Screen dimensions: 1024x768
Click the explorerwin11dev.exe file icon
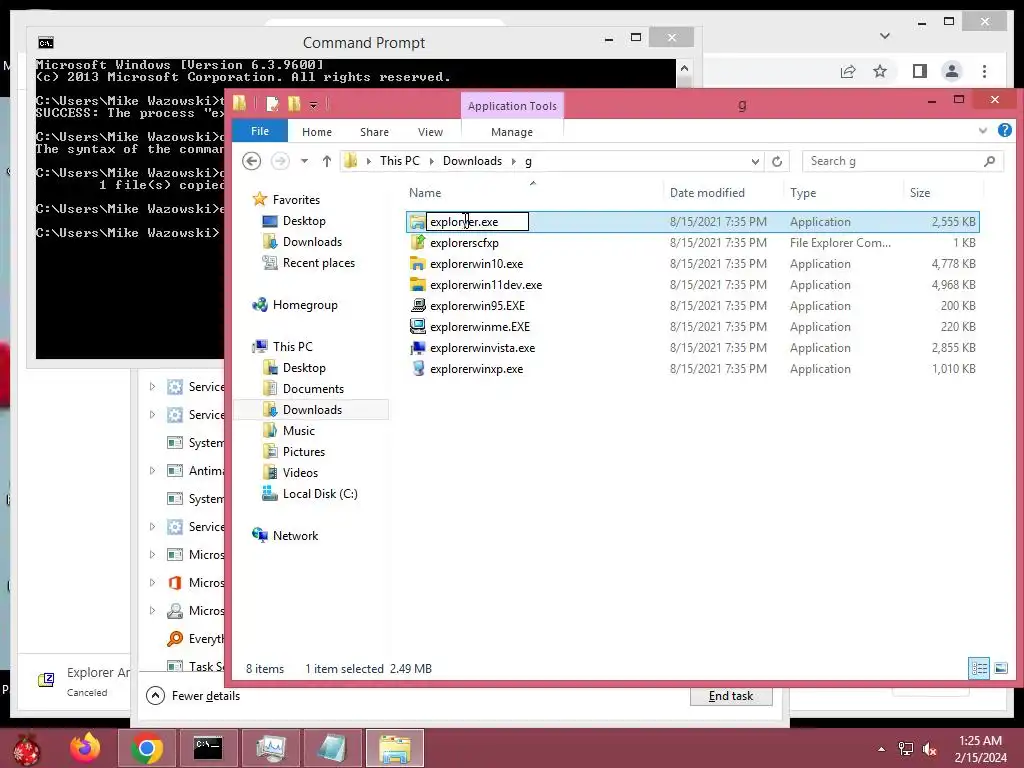[417, 285]
